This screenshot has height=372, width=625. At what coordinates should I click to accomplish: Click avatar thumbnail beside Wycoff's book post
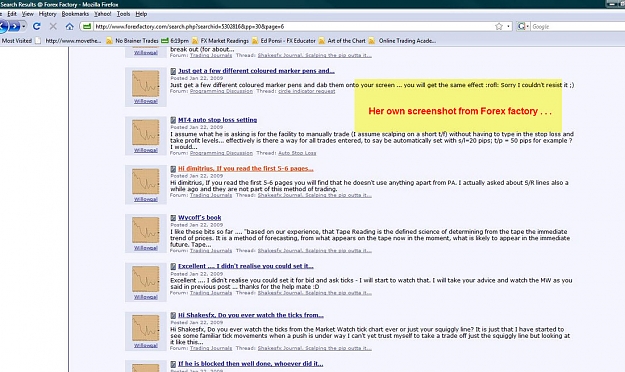point(145,230)
